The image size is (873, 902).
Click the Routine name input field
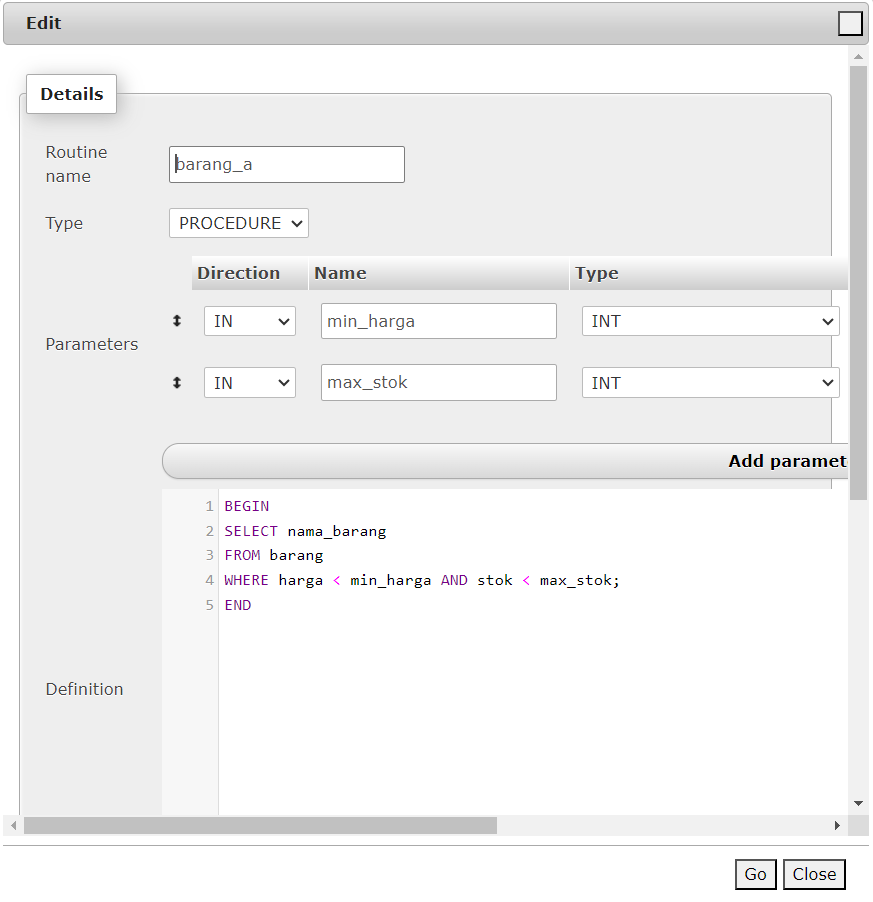click(286, 165)
